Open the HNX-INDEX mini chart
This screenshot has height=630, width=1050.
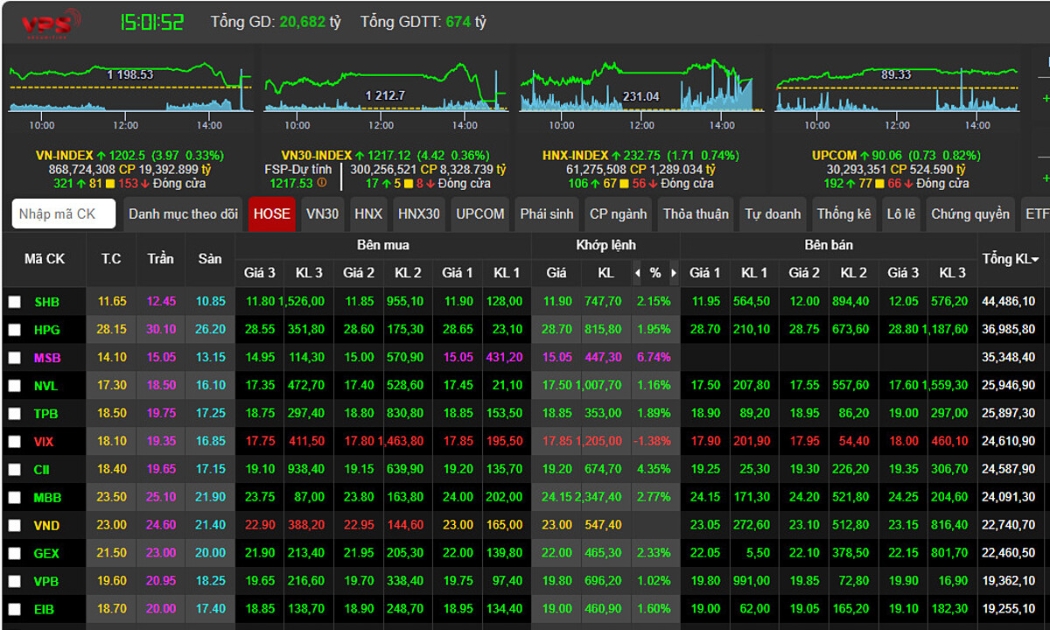640,90
